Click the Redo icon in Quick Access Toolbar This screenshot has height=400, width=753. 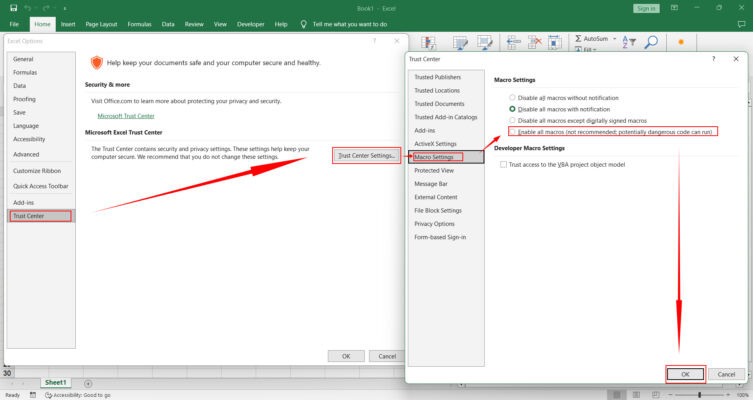click(46, 8)
